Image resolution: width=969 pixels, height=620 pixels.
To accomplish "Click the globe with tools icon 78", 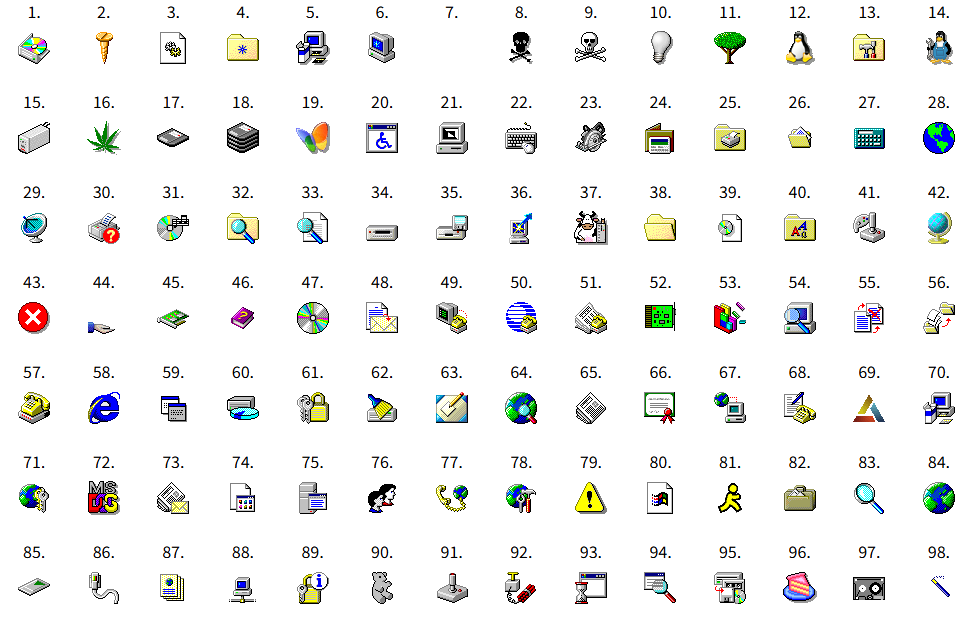I will pyautogui.click(x=521, y=498).
